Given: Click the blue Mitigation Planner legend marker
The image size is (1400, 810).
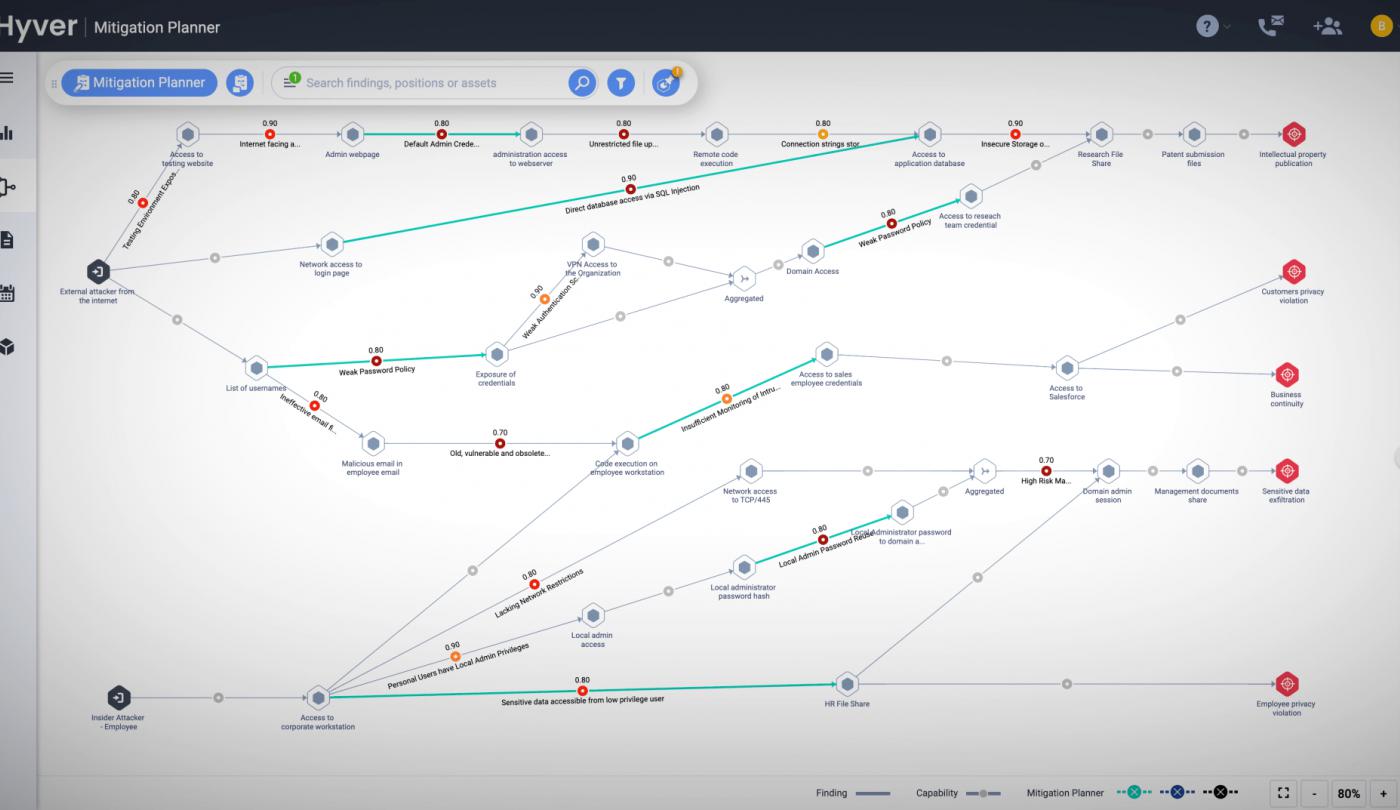Looking at the screenshot, I should [1176, 793].
